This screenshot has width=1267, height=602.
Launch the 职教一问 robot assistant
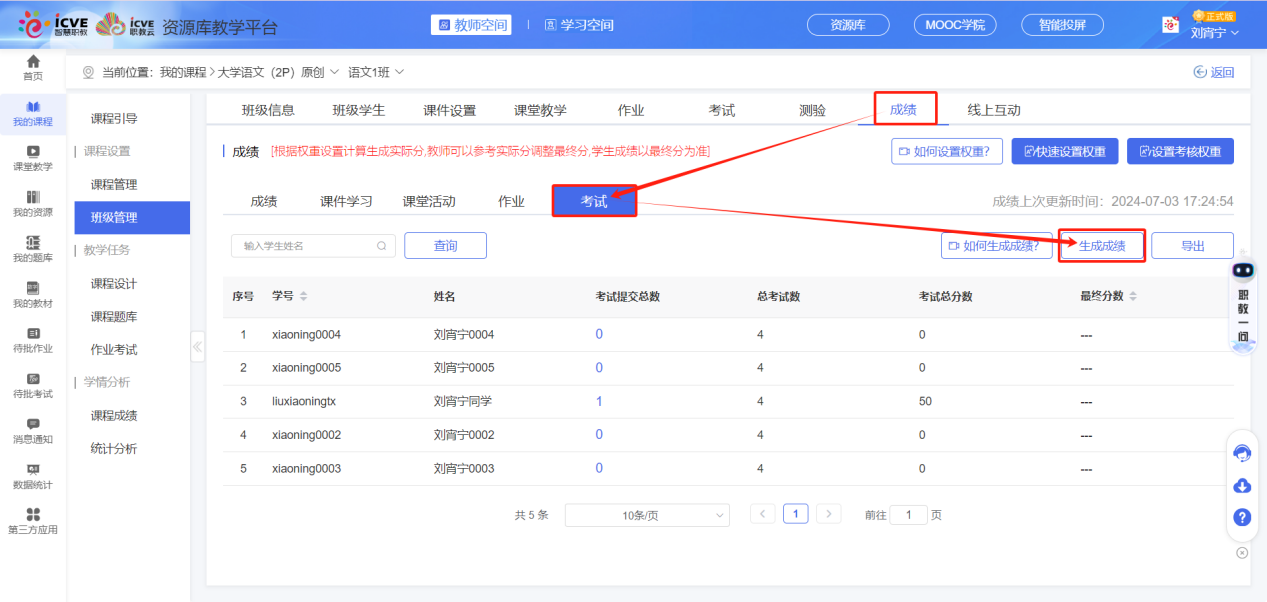point(1241,300)
